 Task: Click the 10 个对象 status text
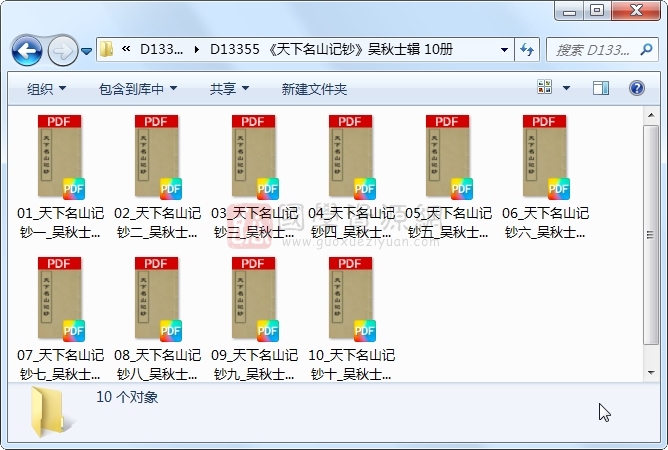[x=127, y=397]
